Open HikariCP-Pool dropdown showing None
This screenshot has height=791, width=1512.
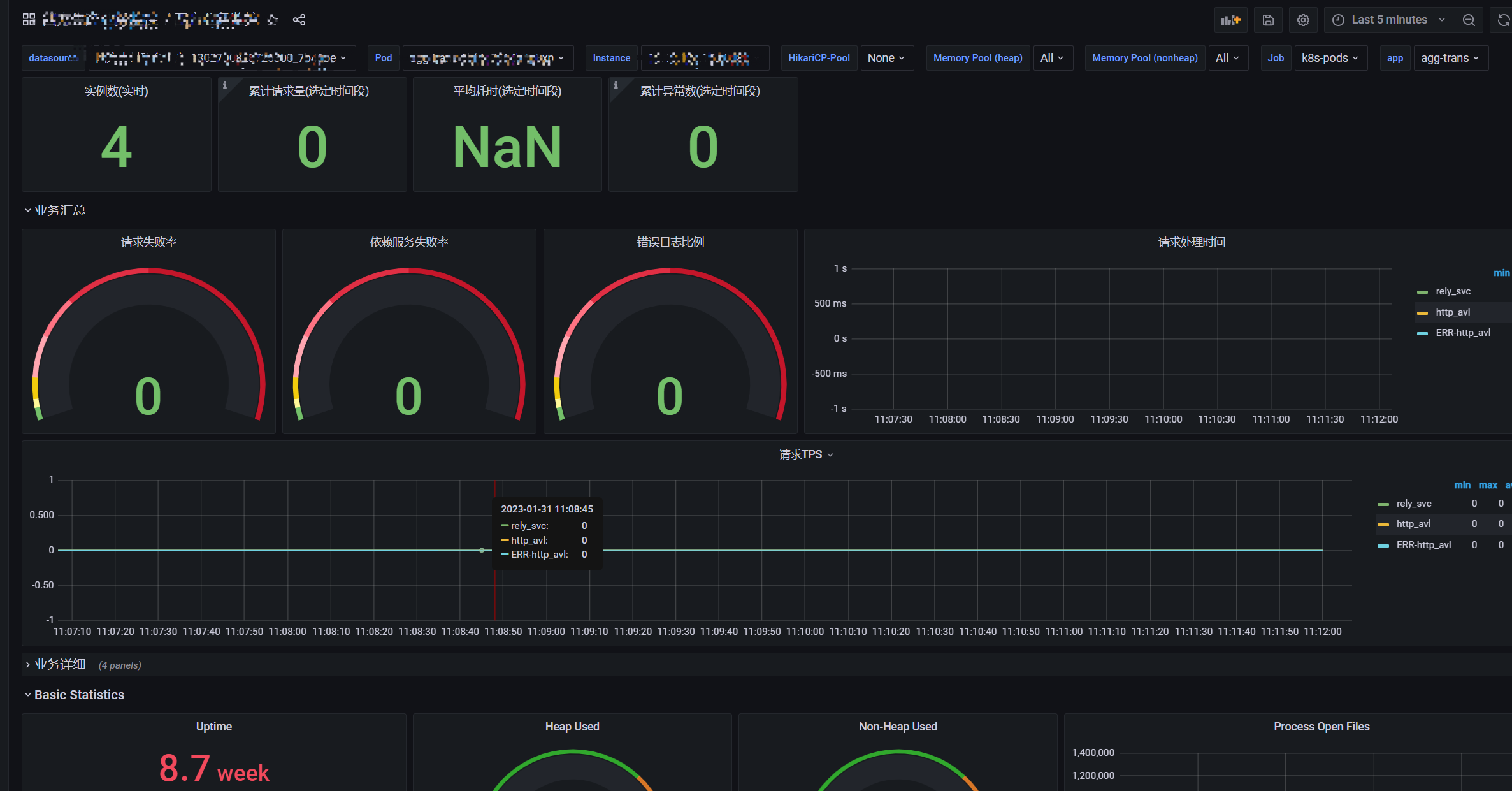886,58
